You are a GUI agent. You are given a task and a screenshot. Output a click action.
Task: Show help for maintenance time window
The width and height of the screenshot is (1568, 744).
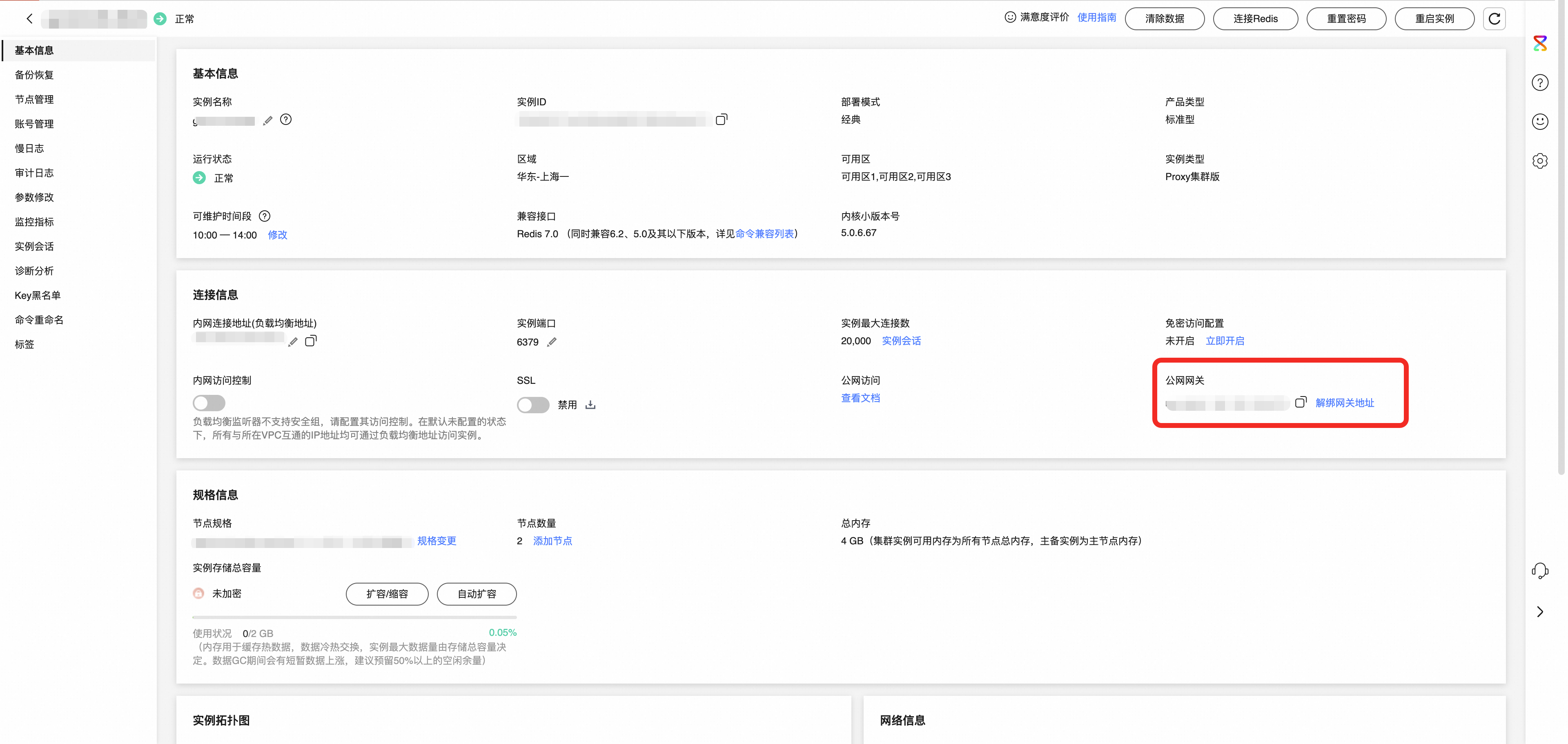[264, 216]
